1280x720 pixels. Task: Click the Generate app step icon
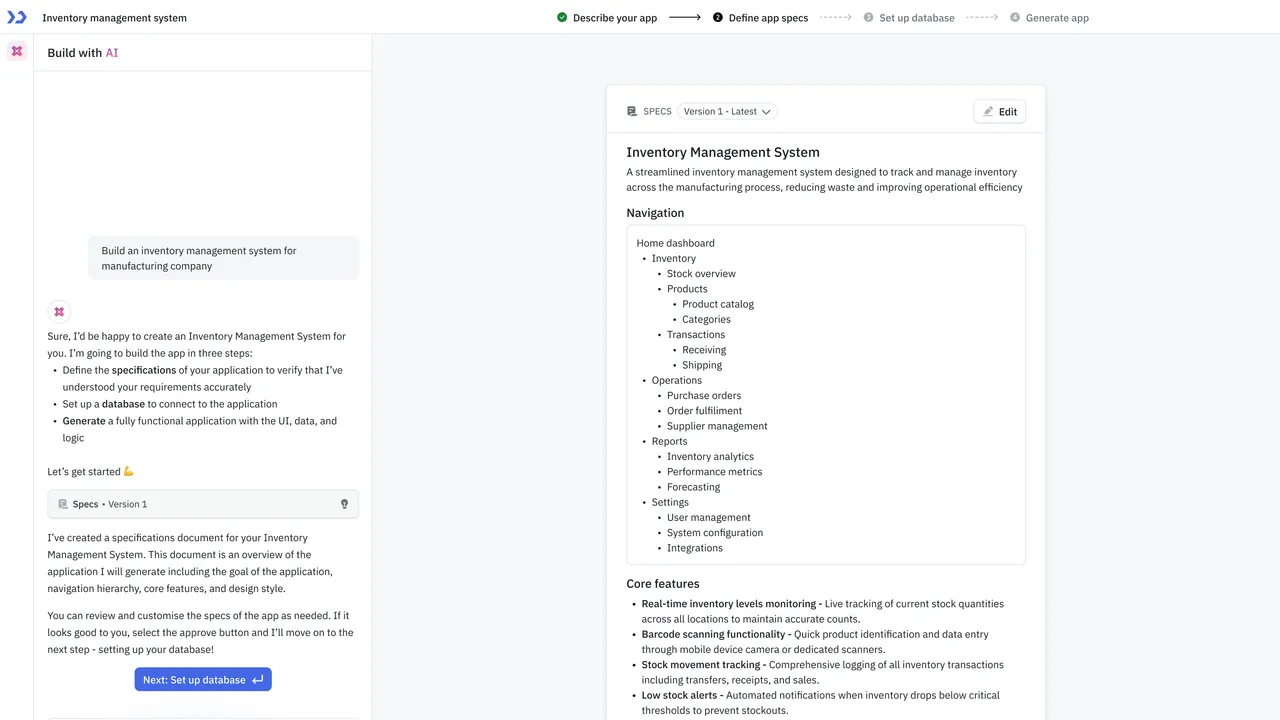point(1015,17)
